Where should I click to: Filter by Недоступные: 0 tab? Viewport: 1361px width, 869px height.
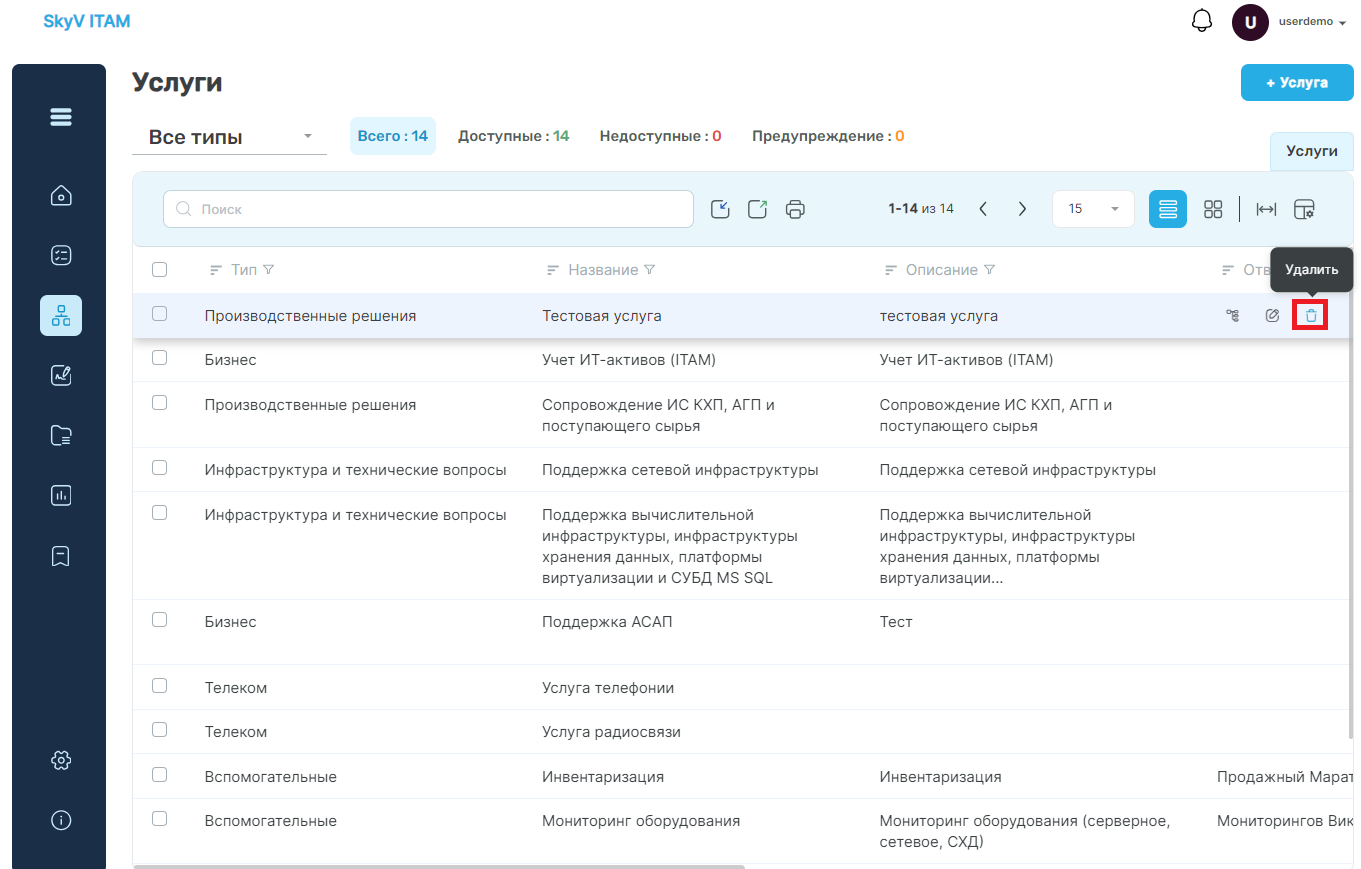pos(661,136)
